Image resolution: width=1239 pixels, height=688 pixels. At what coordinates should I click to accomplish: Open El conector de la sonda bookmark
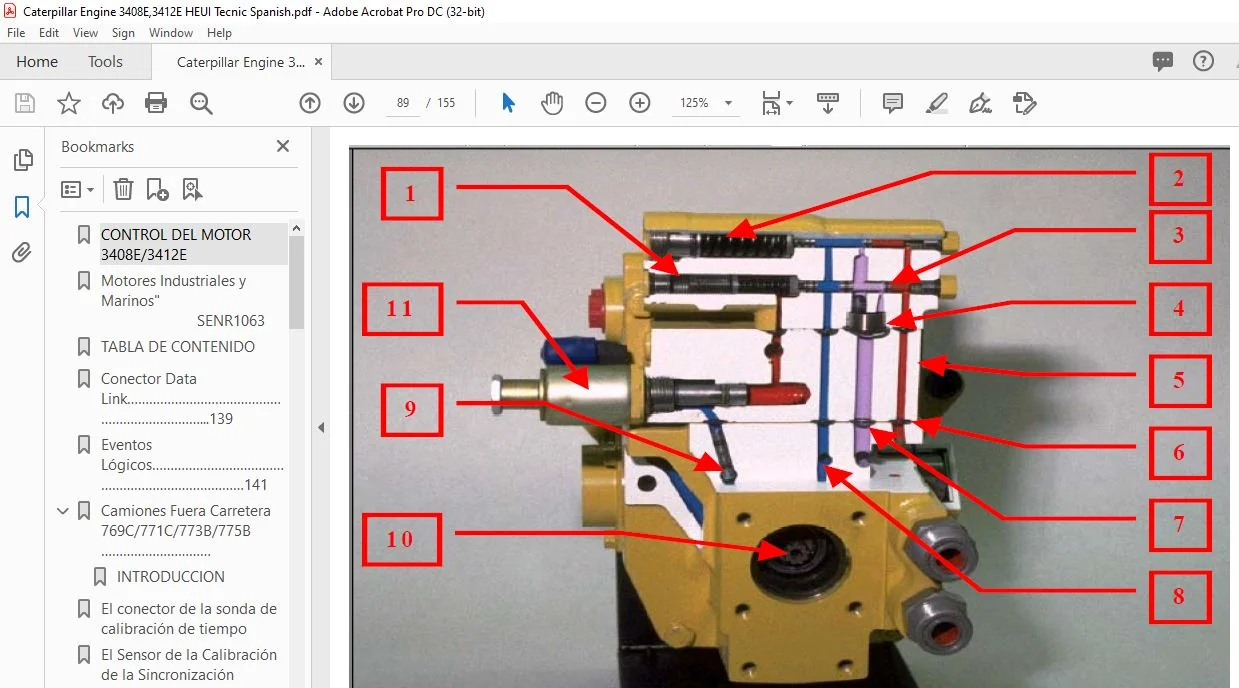click(189, 618)
